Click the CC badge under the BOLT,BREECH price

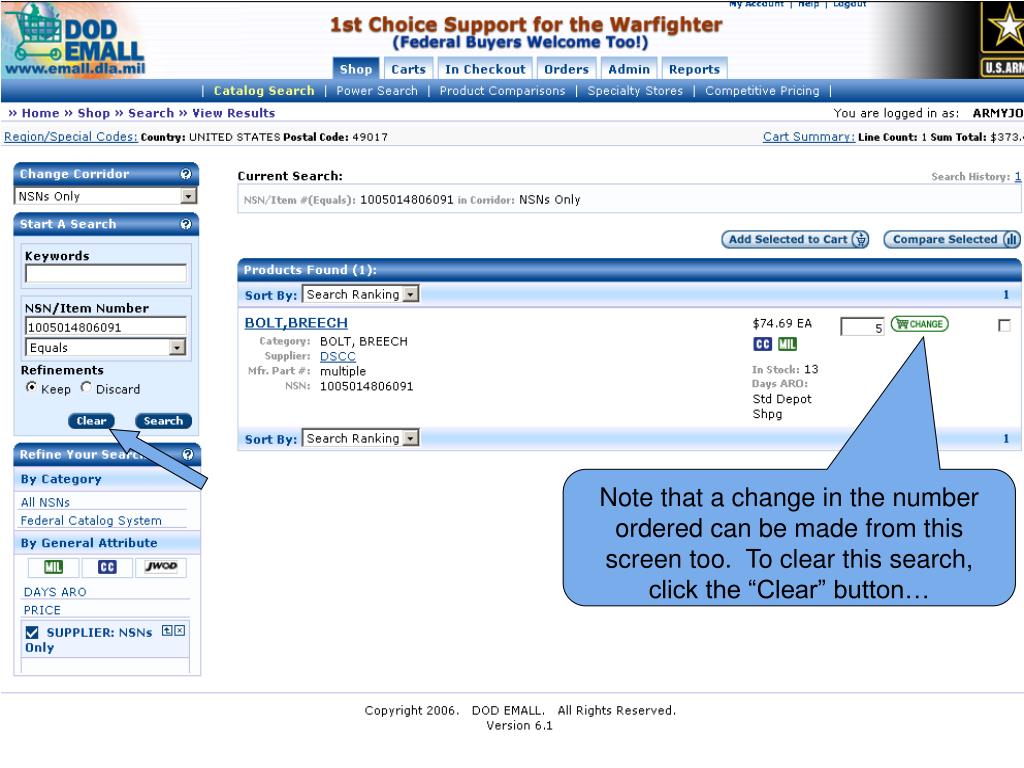tap(763, 344)
